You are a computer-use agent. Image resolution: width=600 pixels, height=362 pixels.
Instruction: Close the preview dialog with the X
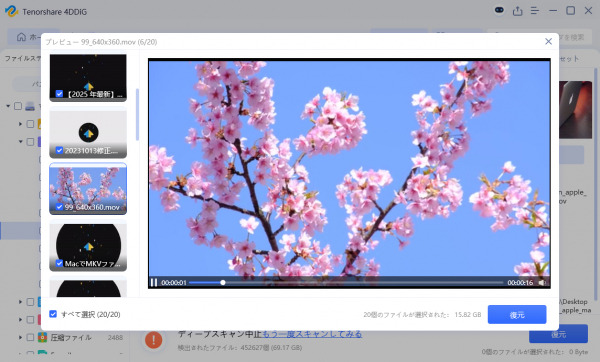548,41
